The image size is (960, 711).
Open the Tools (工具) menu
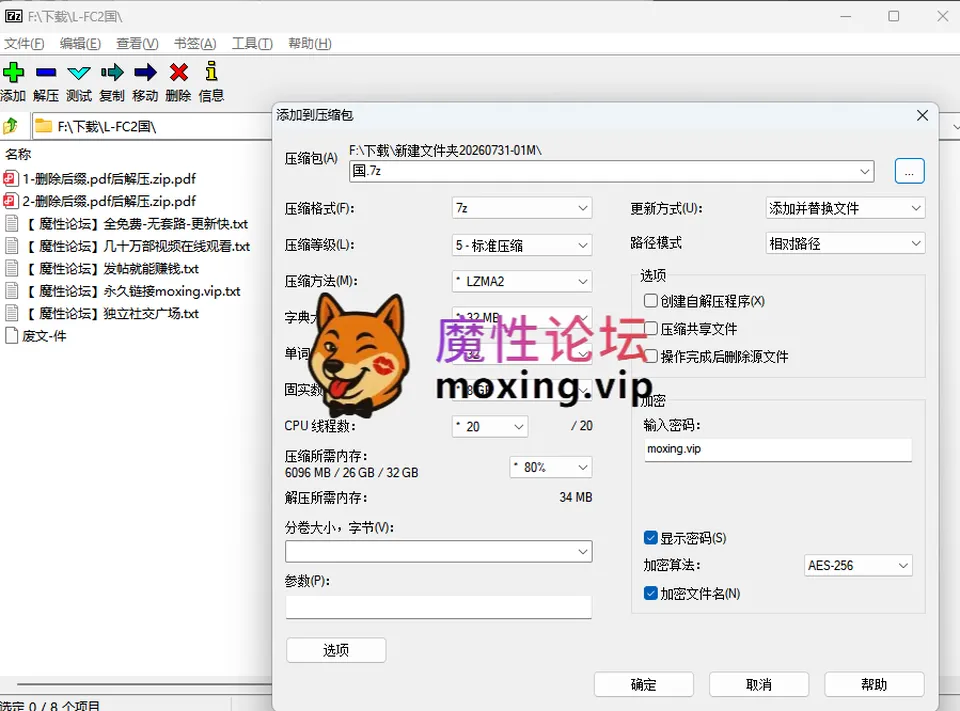click(x=252, y=43)
